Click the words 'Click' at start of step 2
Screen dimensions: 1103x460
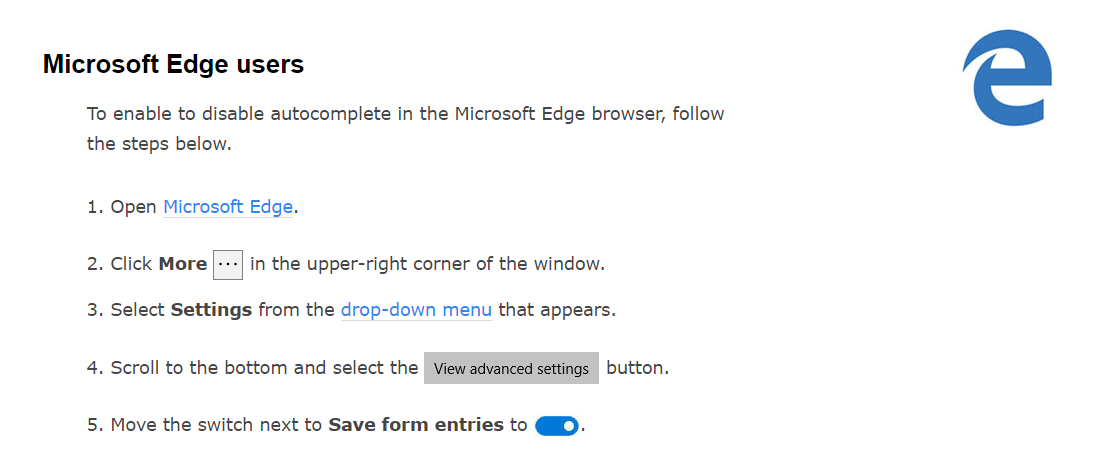point(131,265)
